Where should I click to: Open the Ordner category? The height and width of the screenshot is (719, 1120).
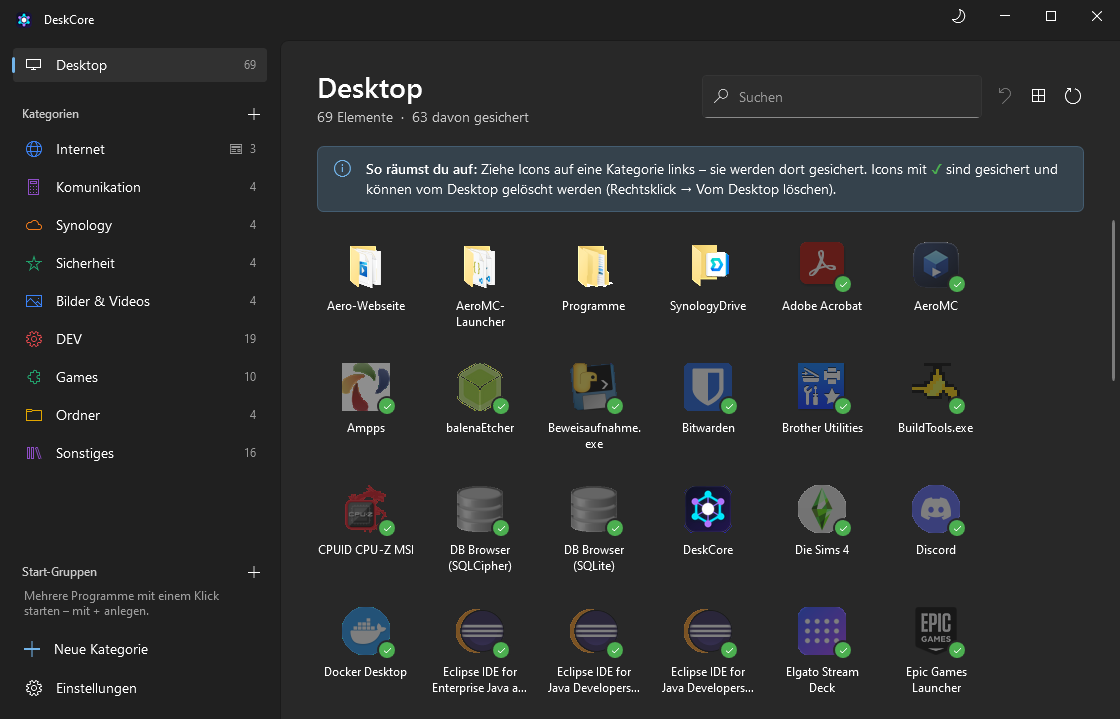[140, 415]
